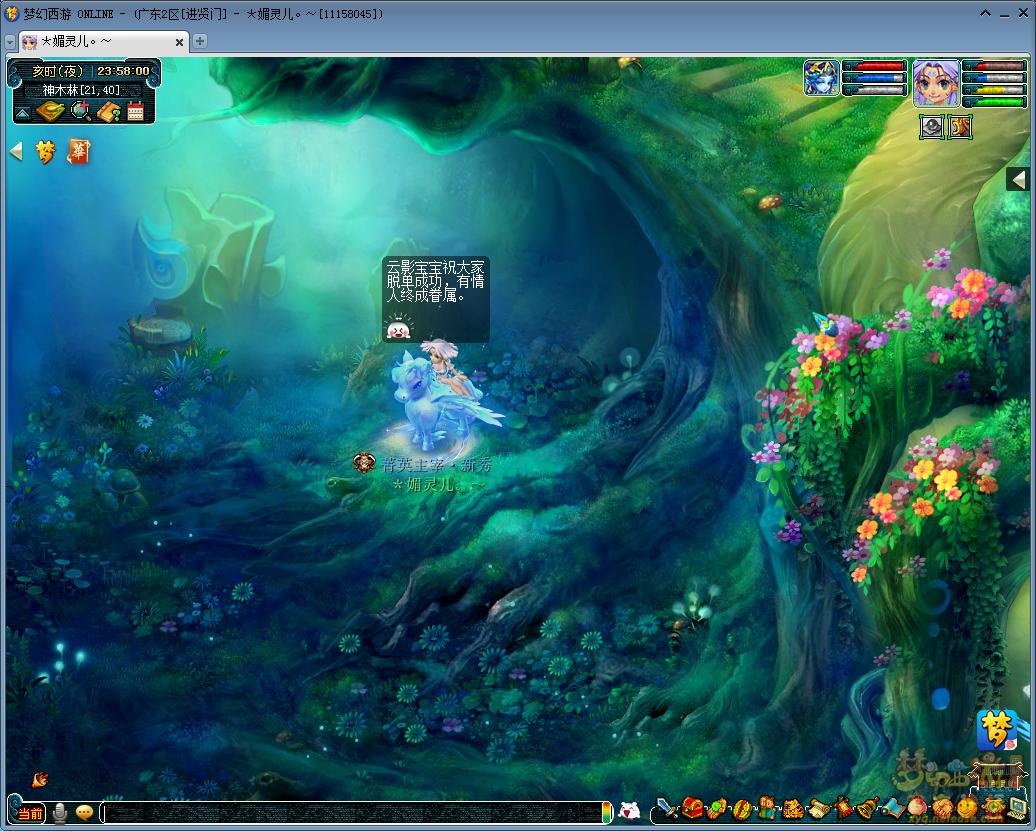Open the computer system settings icon
Viewport: 1036px width, 831px height.
click(1018, 808)
